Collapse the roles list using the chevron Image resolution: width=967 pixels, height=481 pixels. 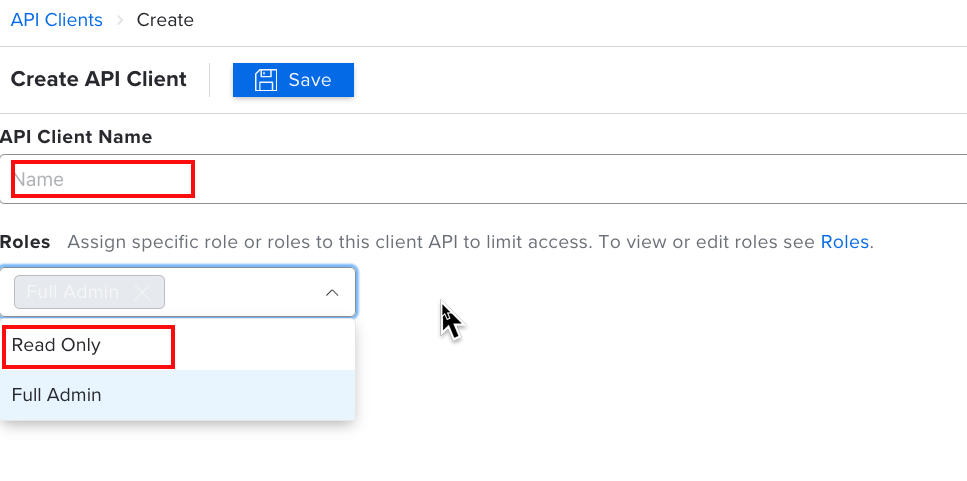coord(332,292)
